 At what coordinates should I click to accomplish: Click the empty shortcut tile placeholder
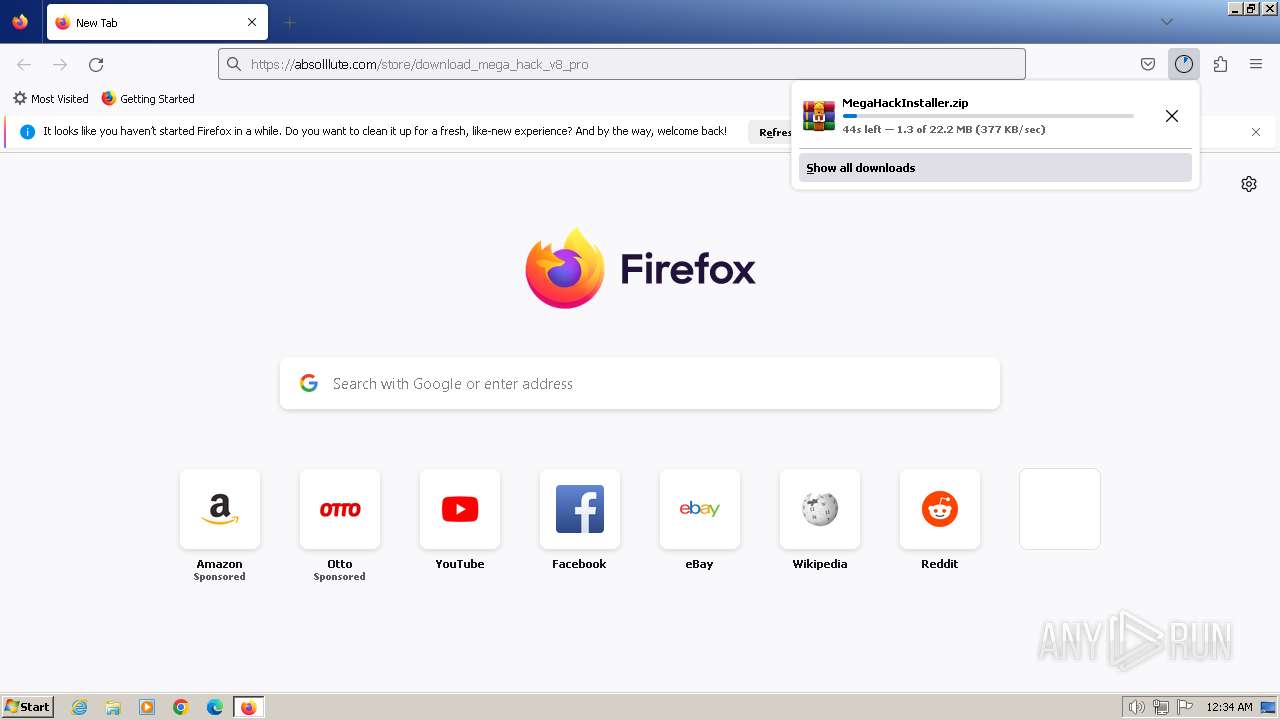click(1060, 509)
